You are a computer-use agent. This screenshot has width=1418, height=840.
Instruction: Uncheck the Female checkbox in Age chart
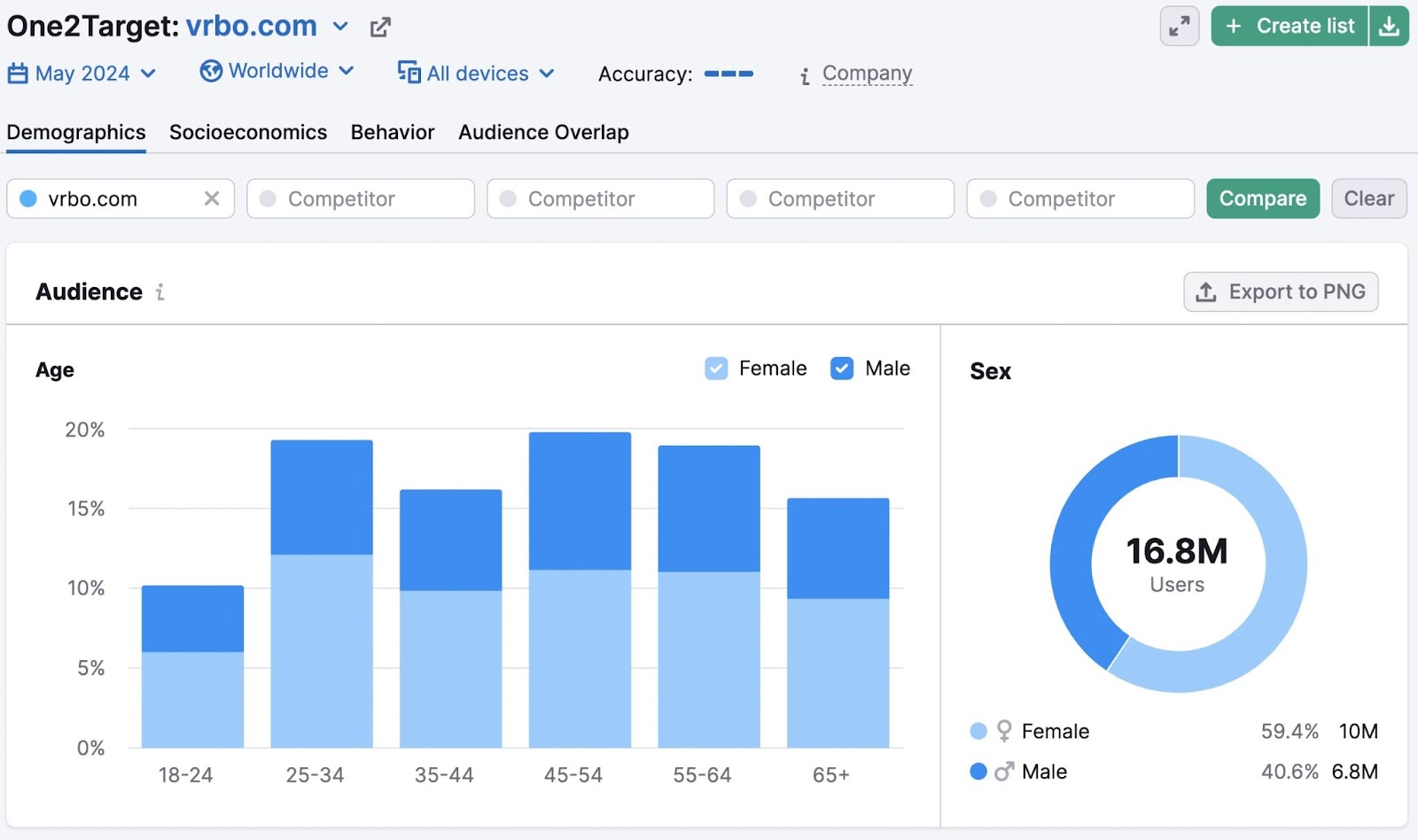(x=716, y=369)
